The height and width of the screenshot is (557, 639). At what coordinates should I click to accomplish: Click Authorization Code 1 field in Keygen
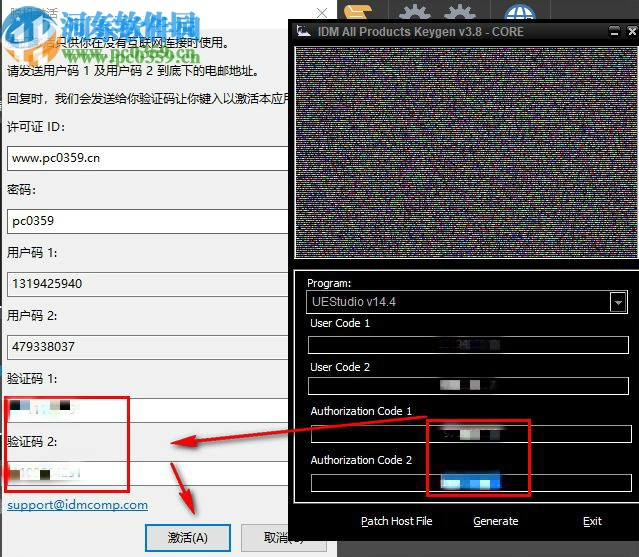coord(471,434)
